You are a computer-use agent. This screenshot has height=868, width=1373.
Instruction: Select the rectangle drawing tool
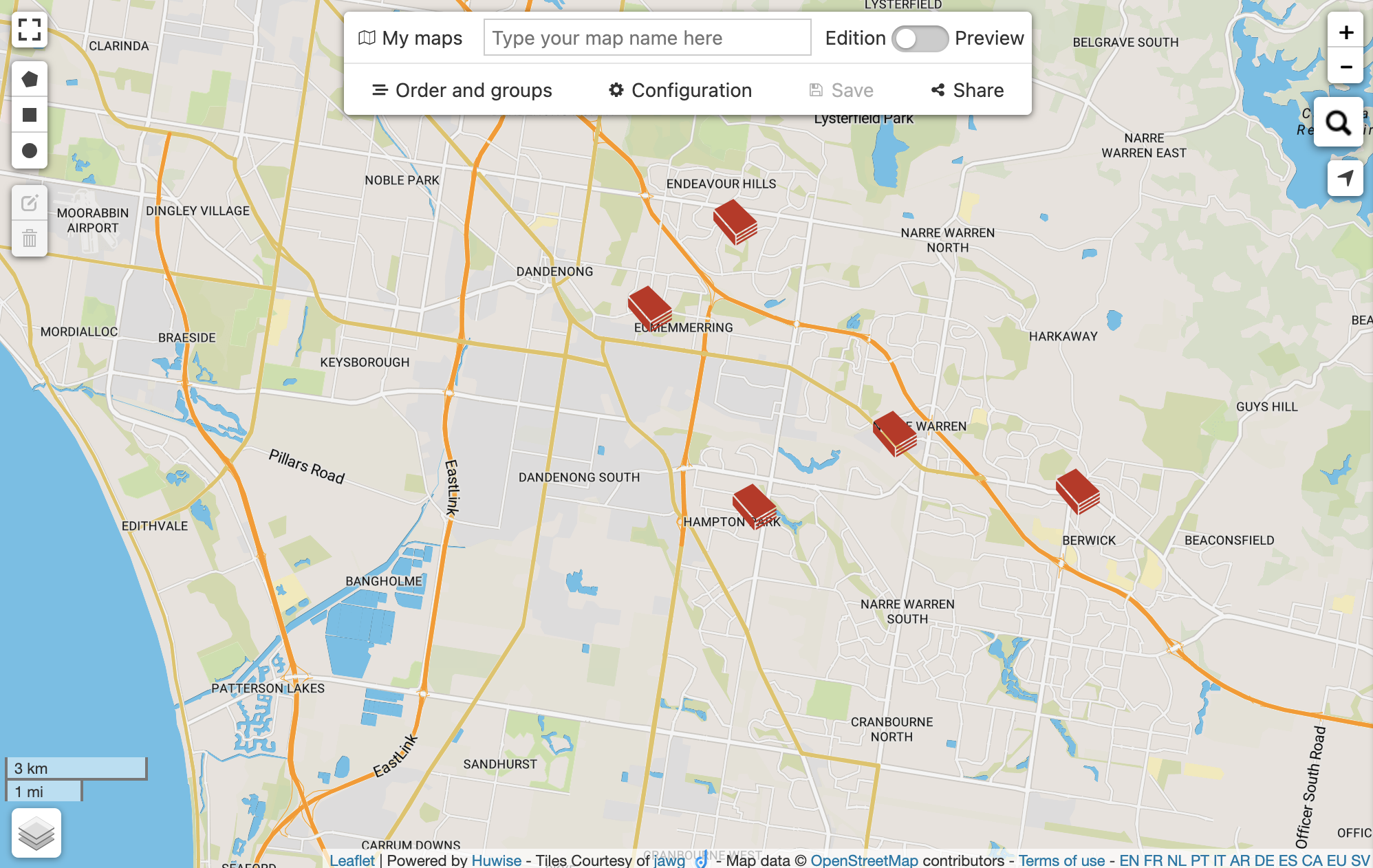tap(30, 115)
